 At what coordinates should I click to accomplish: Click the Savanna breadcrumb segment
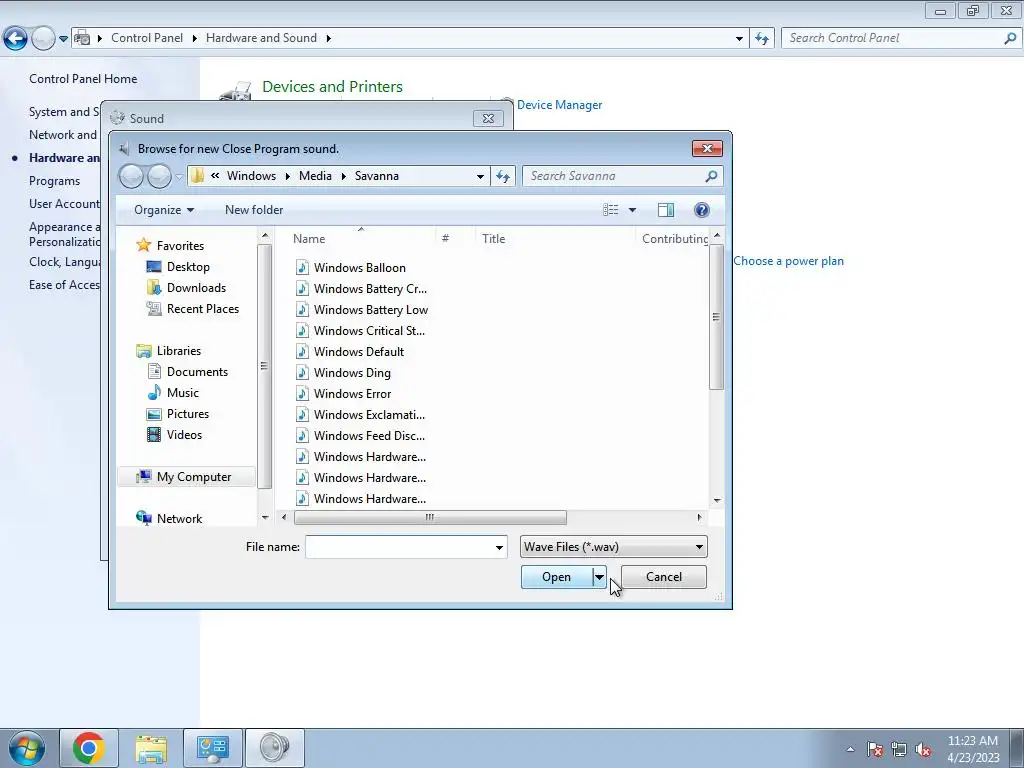[x=377, y=176]
